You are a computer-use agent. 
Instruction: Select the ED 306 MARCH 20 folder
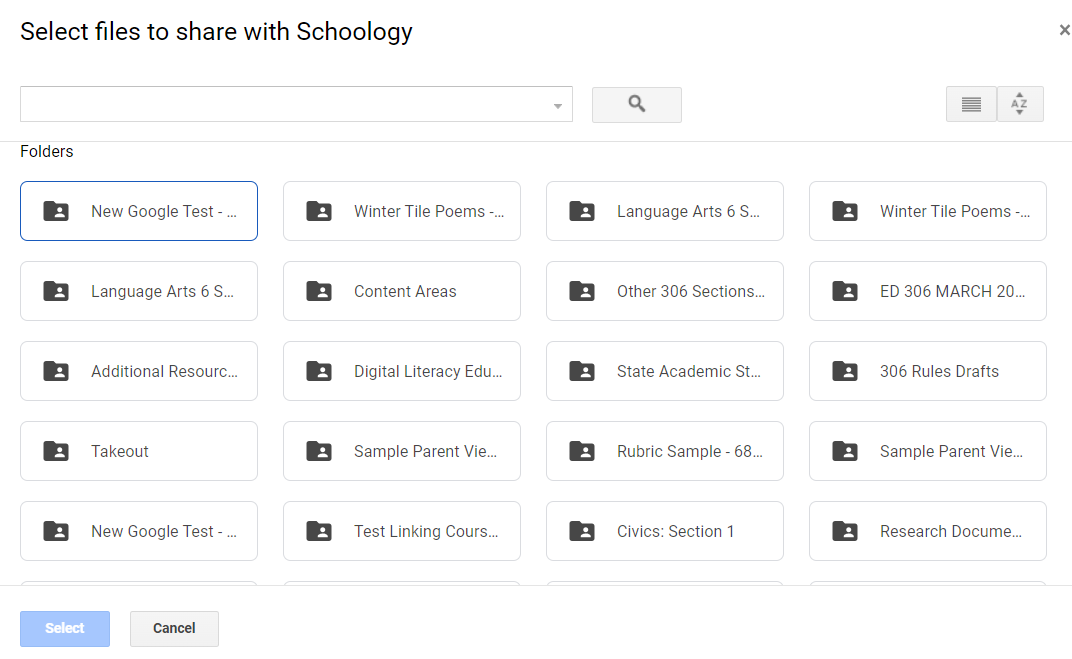[928, 291]
